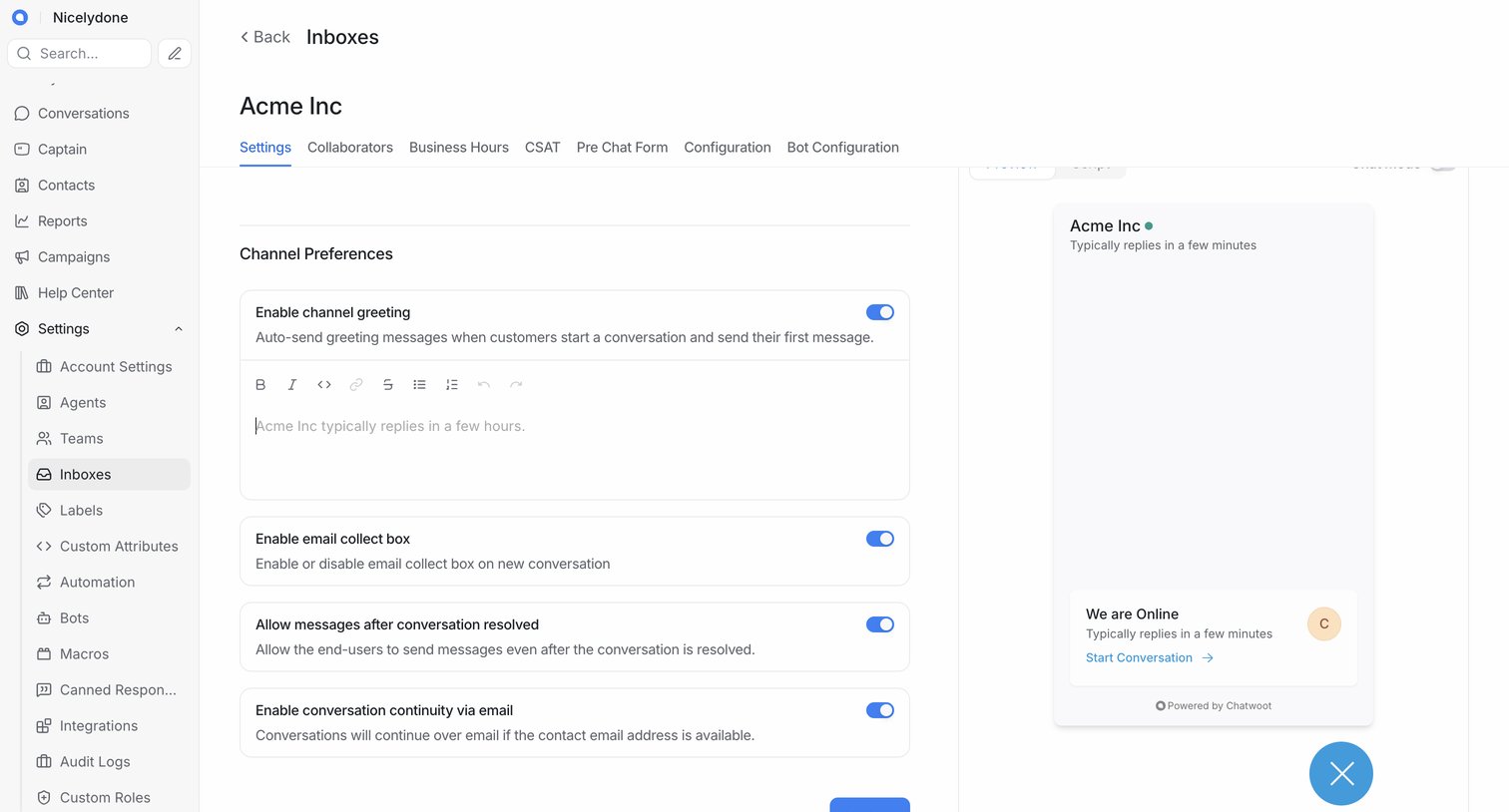Apply italic formatting in greeting editor
The width and height of the screenshot is (1509, 812).
(x=292, y=384)
